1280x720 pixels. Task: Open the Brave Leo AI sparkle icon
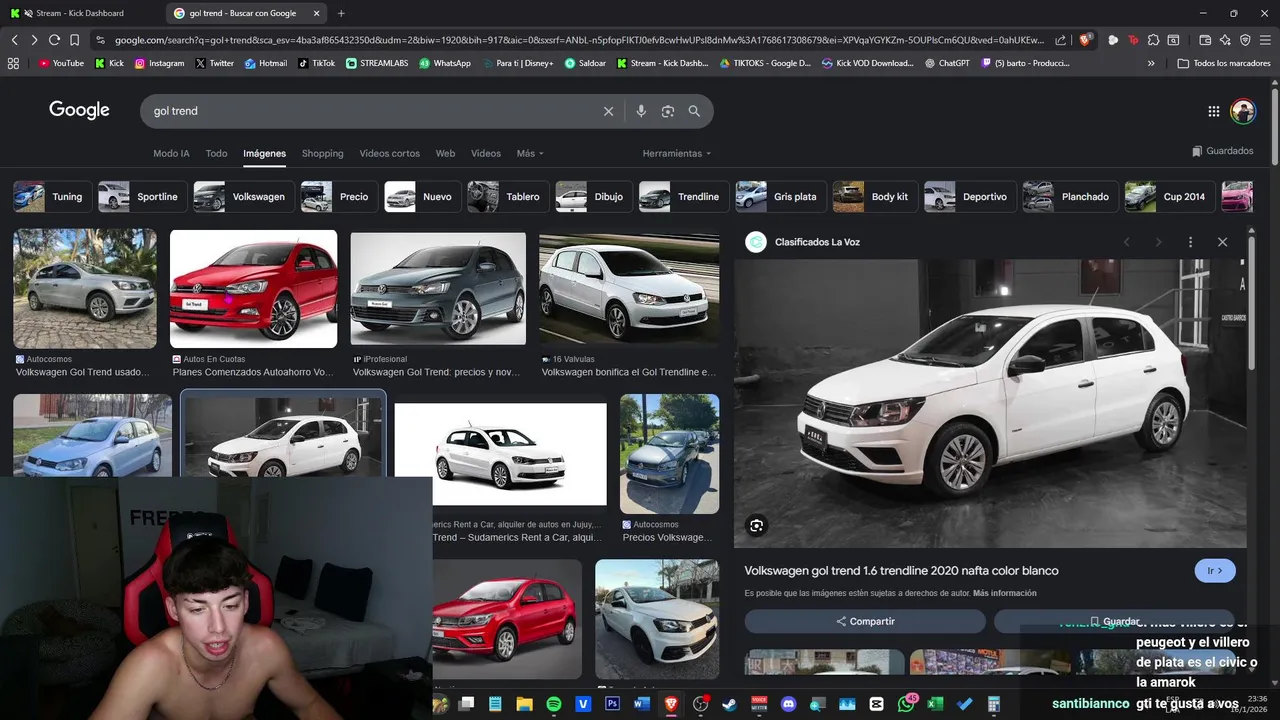click(x=1225, y=40)
